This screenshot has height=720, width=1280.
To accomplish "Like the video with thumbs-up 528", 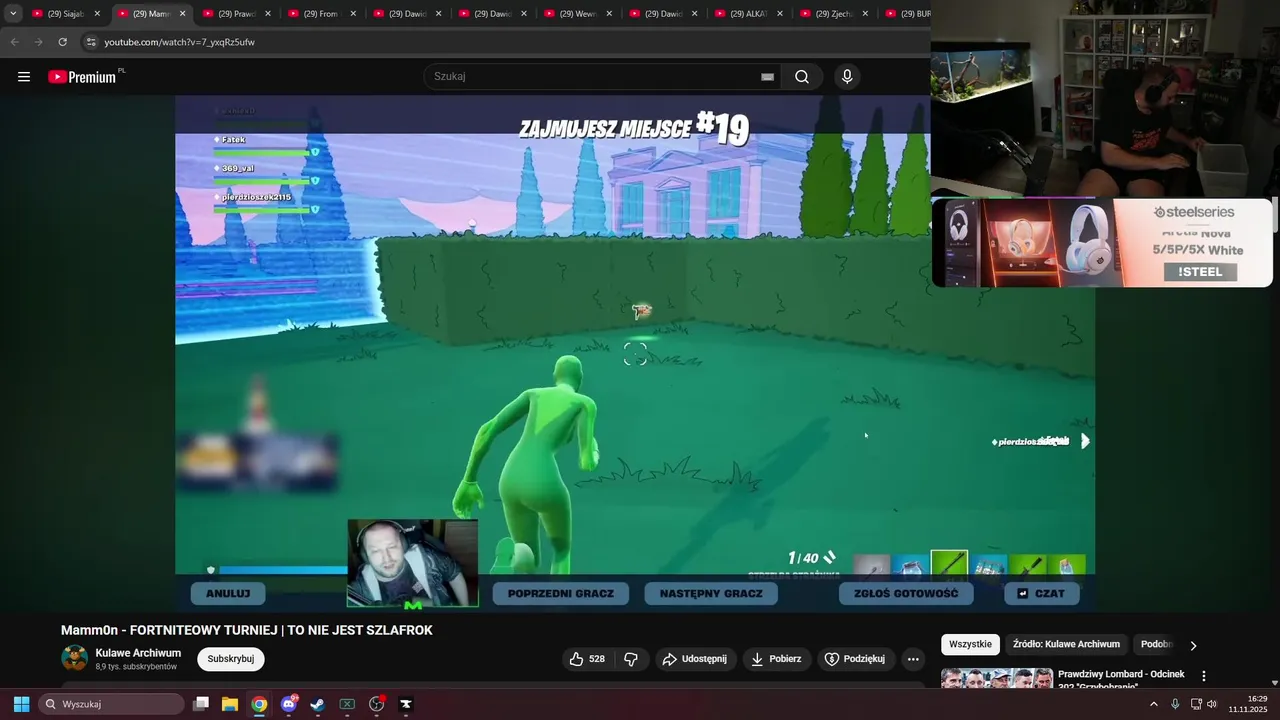I will (x=587, y=659).
